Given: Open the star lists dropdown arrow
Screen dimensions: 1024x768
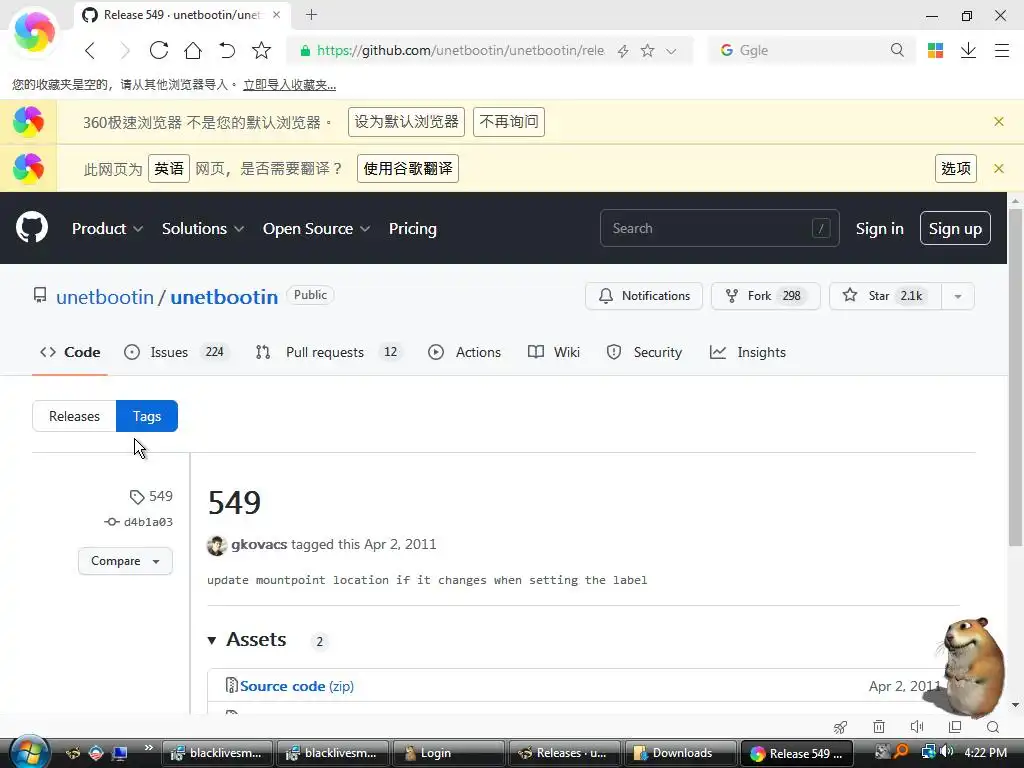Looking at the screenshot, I should [958, 296].
